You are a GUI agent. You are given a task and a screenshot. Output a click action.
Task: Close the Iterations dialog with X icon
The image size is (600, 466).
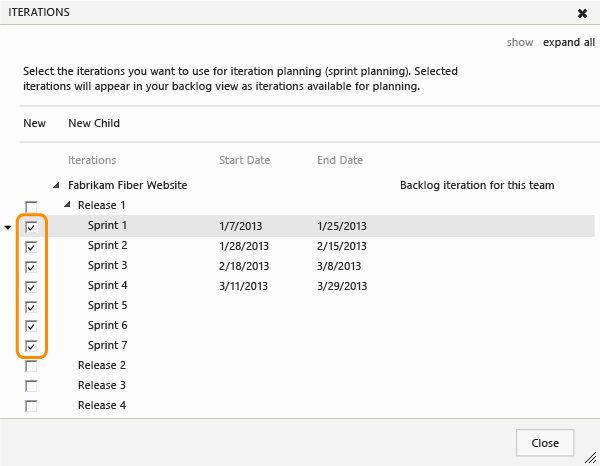(x=582, y=14)
